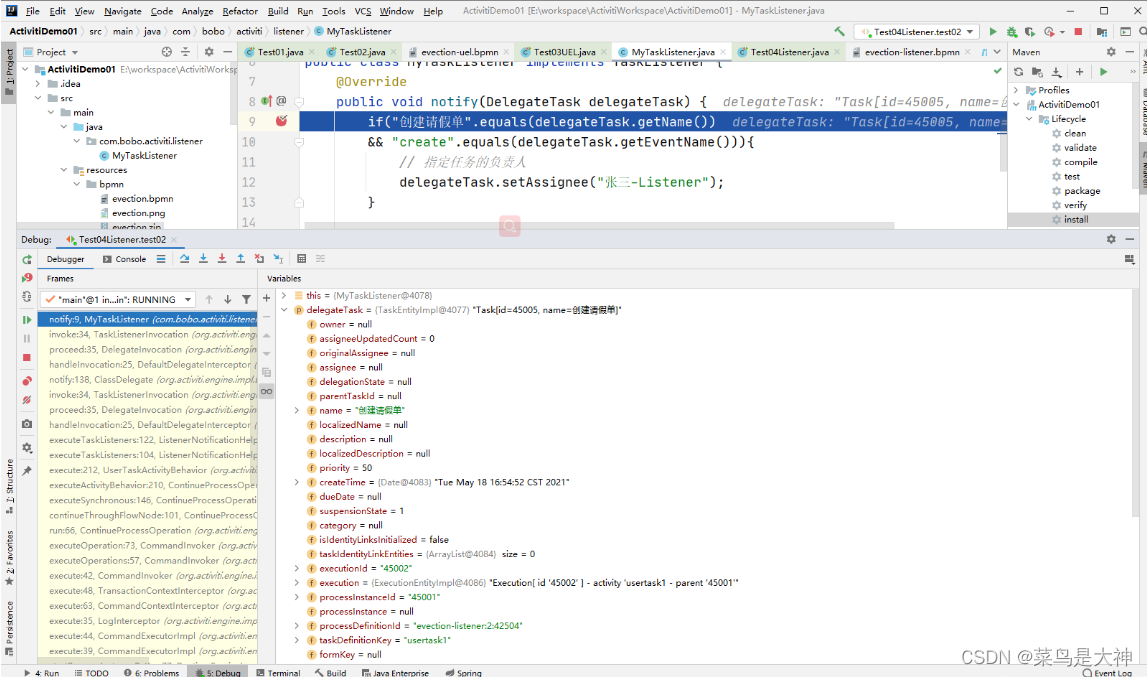Open the Spring tool window
Viewport: 1147px width, 677px height.
(x=464, y=672)
